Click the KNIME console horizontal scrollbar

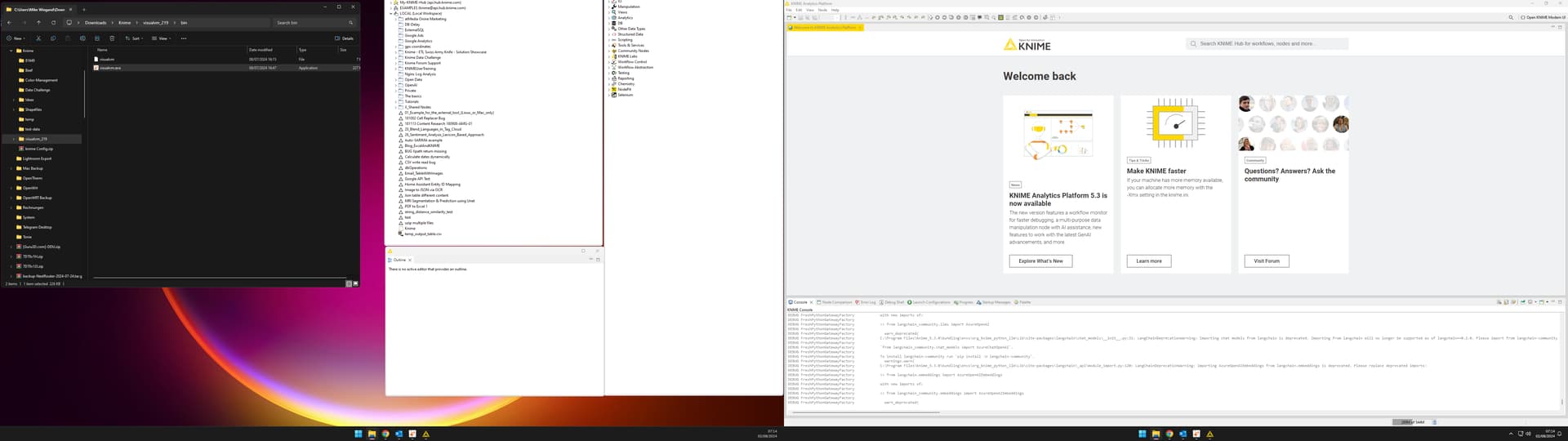(x=866, y=412)
